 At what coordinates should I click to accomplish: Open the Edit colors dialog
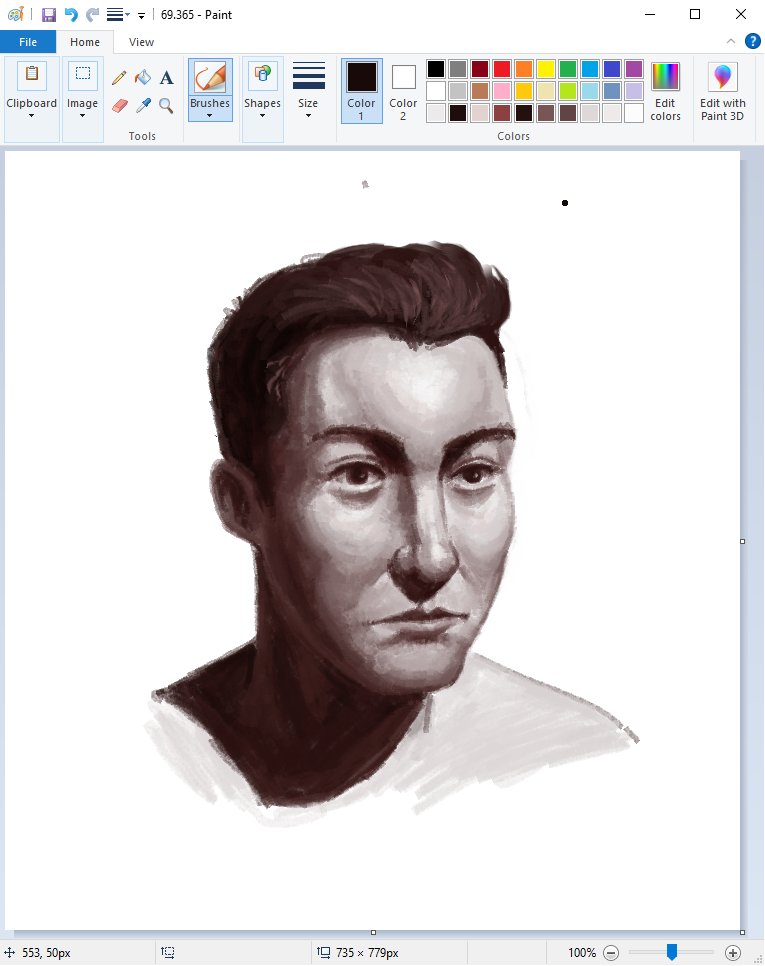click(665, 90)
